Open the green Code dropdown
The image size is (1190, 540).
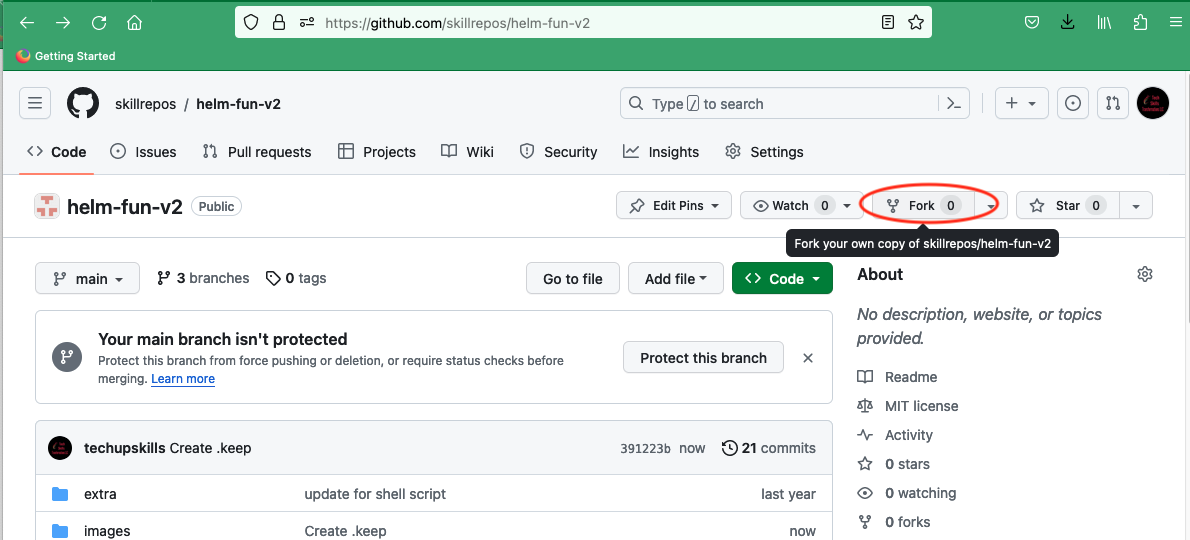[x=782, y=278]
